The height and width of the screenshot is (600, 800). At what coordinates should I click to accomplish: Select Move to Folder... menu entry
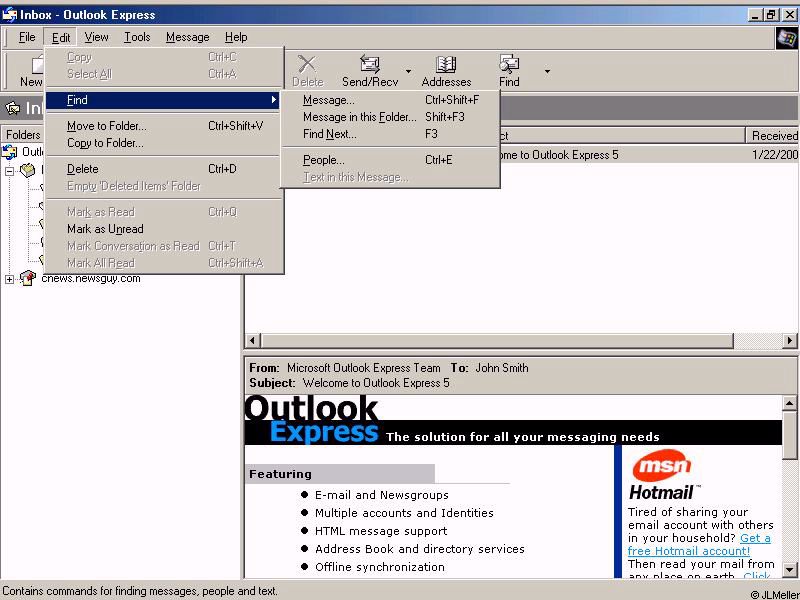point(163,126)
